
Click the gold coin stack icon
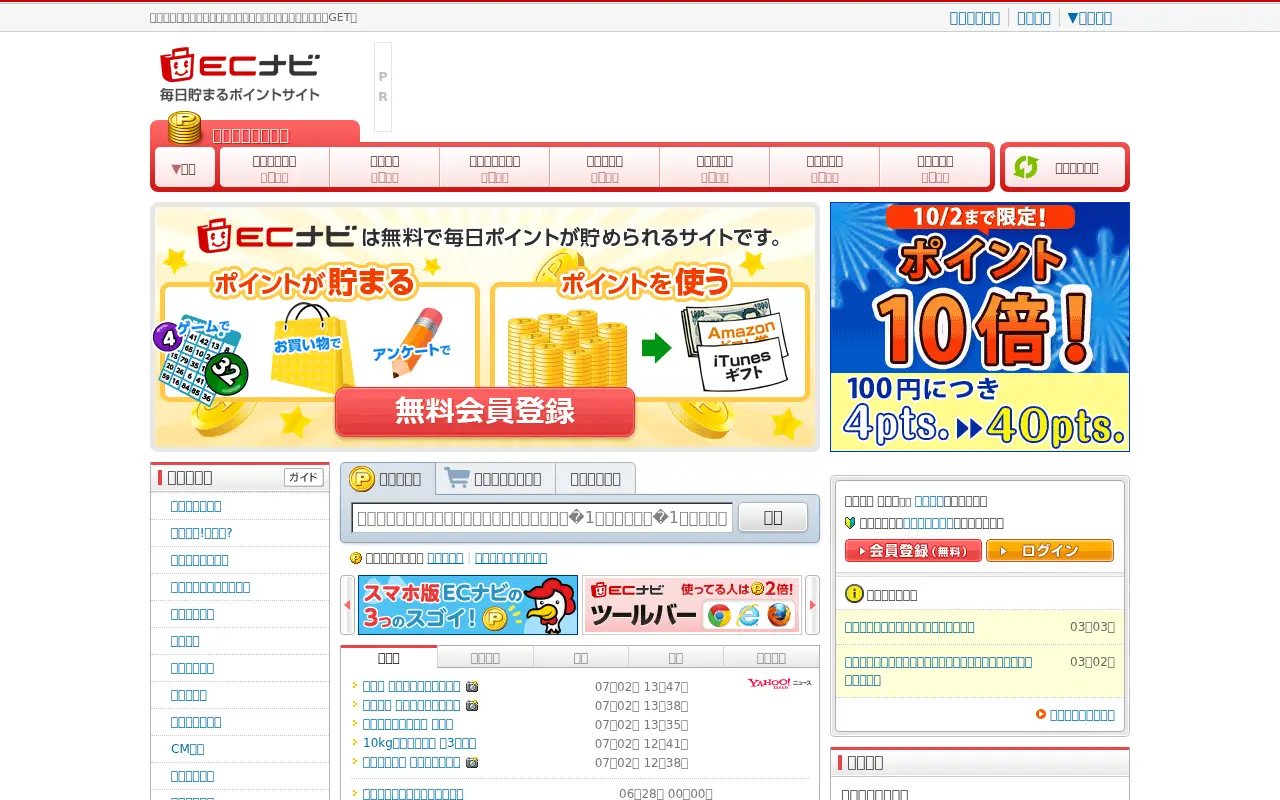185,128
